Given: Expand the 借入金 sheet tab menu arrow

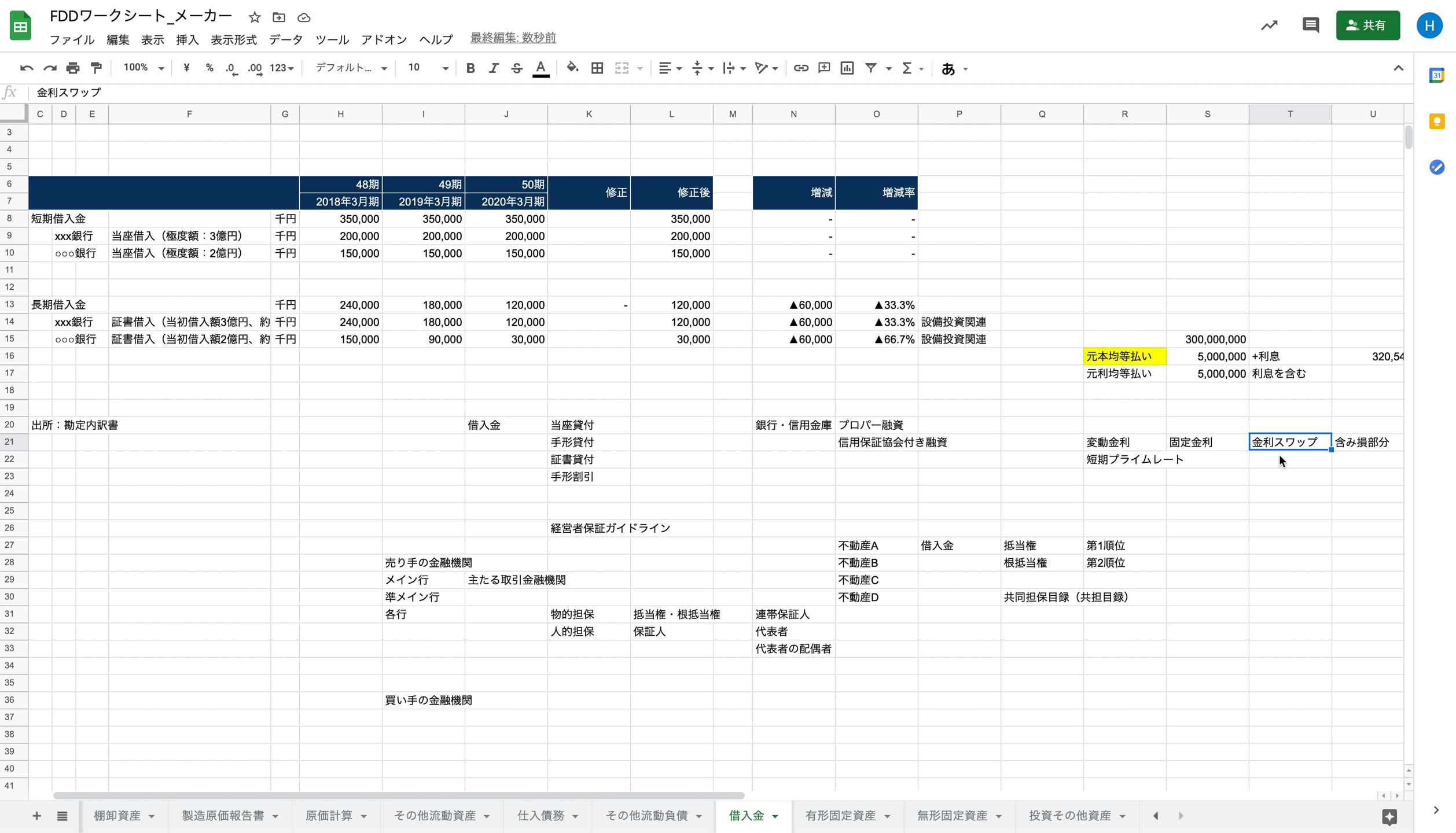Looking at the screenshot, I should [x=775, y=816].
